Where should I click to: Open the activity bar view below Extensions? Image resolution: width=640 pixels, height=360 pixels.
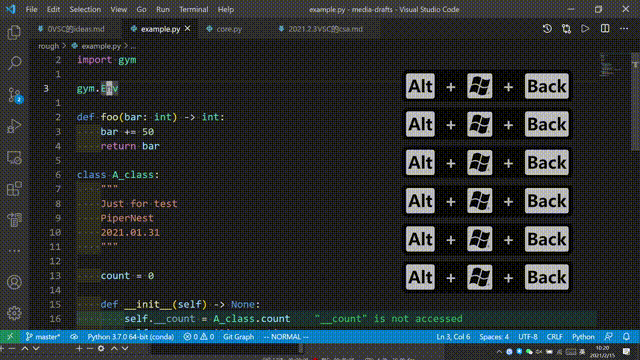click(14, 220)
